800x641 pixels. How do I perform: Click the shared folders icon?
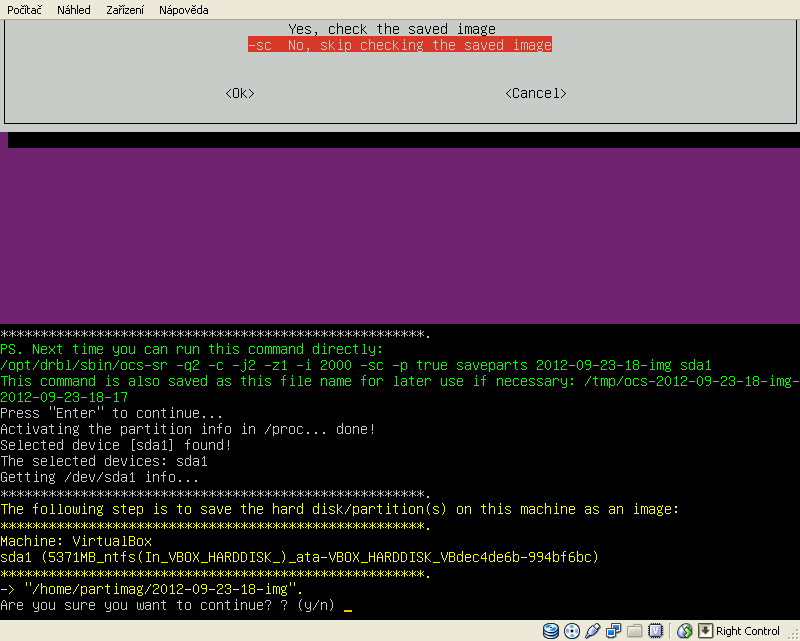(634, 631)
